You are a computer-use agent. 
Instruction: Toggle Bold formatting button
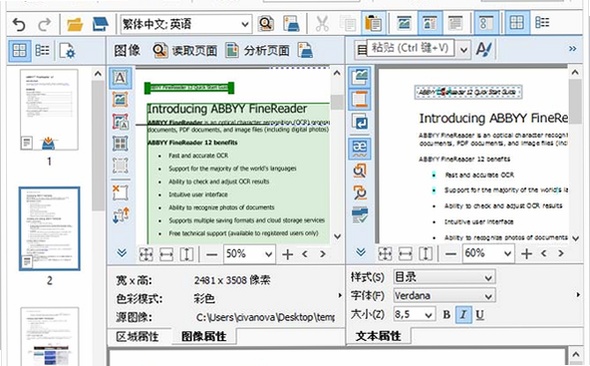pyautogui.click(x=446, y=314)
